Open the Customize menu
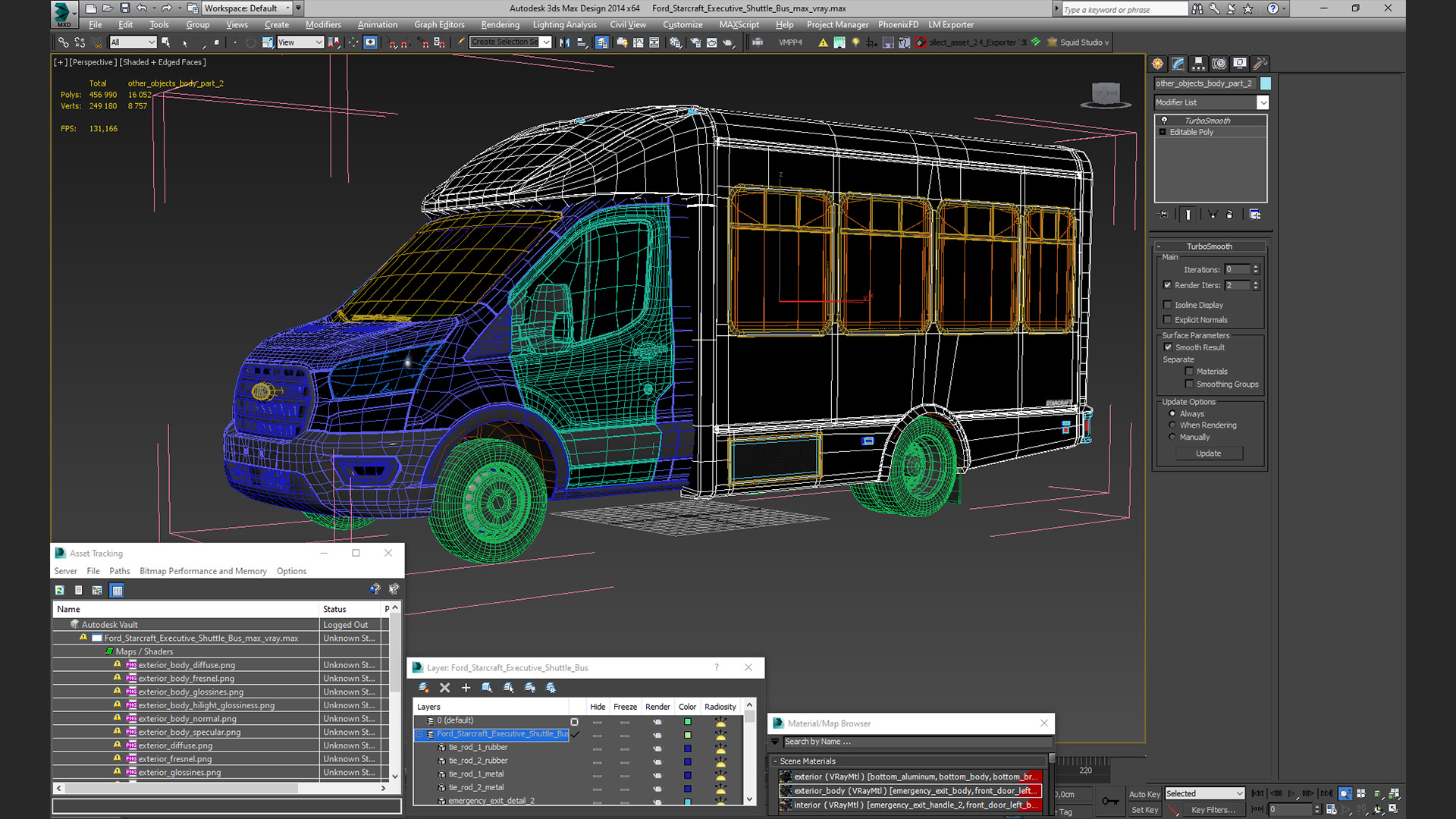The height and width of the screenshot is (819, 1456). coord(682,25)
